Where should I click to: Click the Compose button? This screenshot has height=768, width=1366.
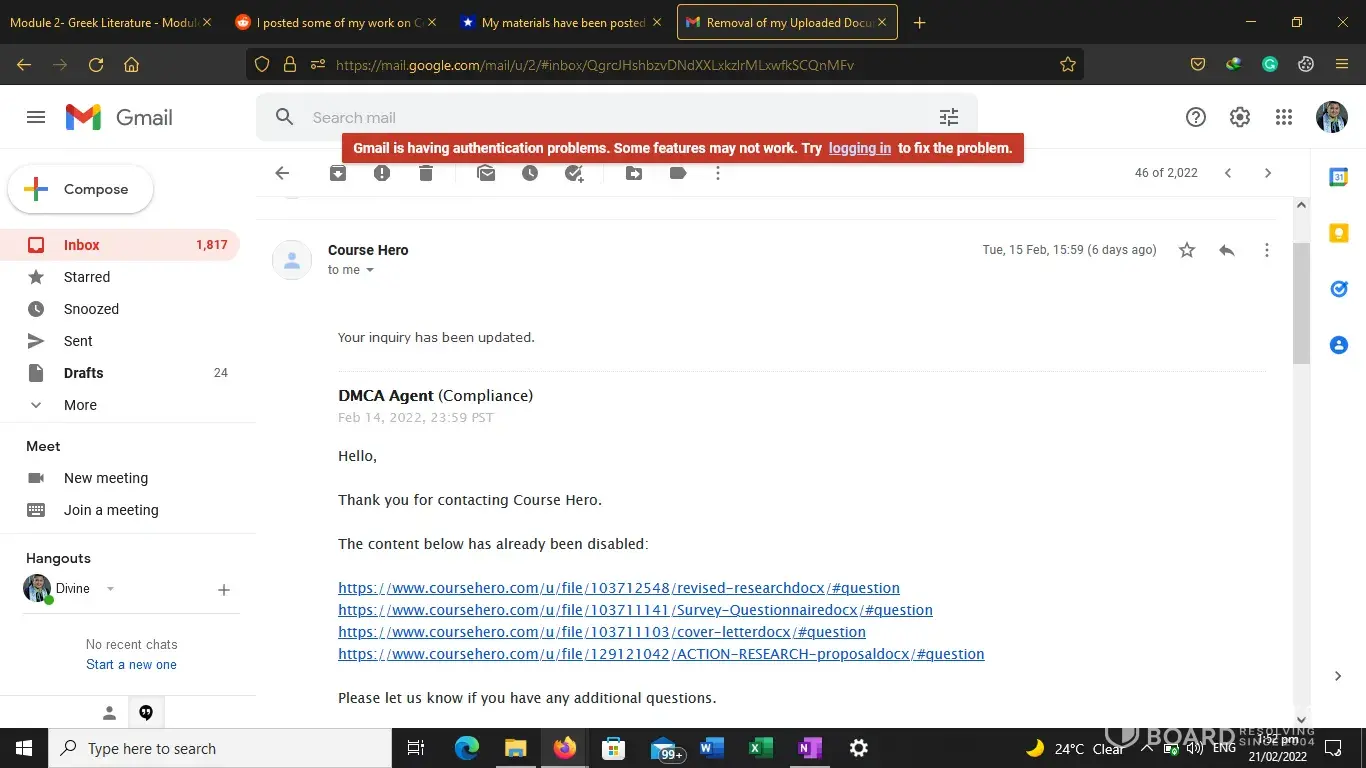(81, 189)
